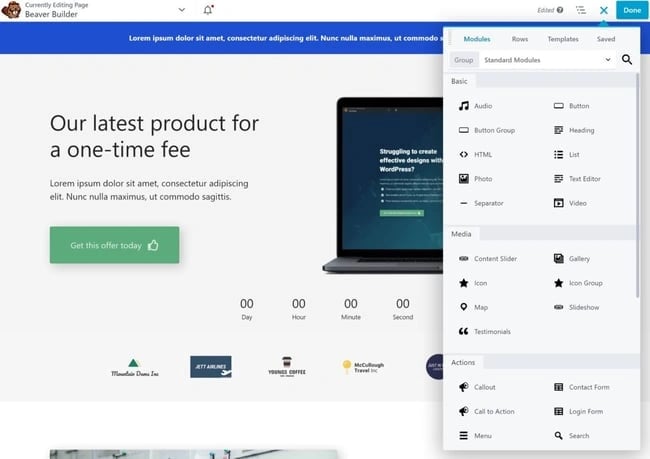The width and height of the screenshot is (650, 459).
Task: Click the Beaver Builder logo
Action: coord(11,10)
